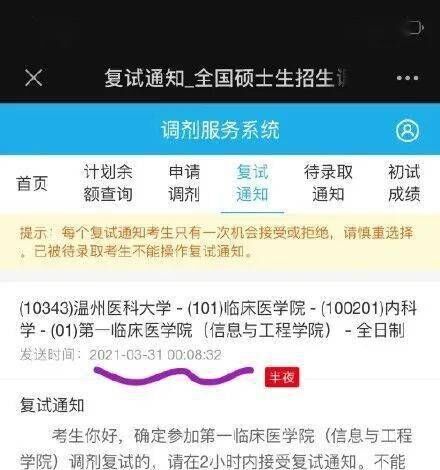This screenshot has height=470, width=440.
Task: Tap the yellow 提示 notice banner
Action: click(x=220, y=242)
